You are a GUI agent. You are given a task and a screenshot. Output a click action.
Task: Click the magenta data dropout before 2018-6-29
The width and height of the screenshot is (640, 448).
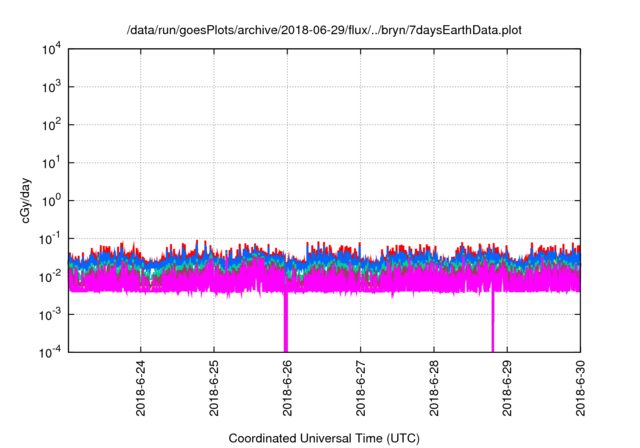[493, 322]
